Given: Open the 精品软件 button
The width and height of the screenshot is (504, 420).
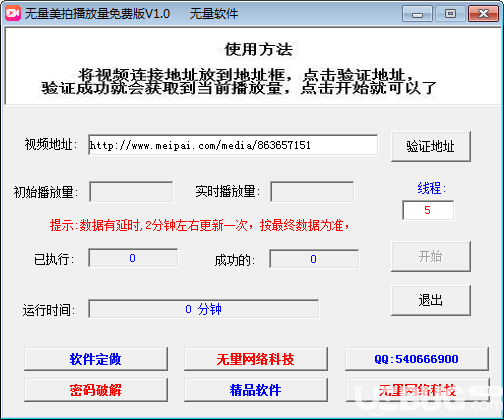Looking at the screenshot, I should [x=256, y=390].
